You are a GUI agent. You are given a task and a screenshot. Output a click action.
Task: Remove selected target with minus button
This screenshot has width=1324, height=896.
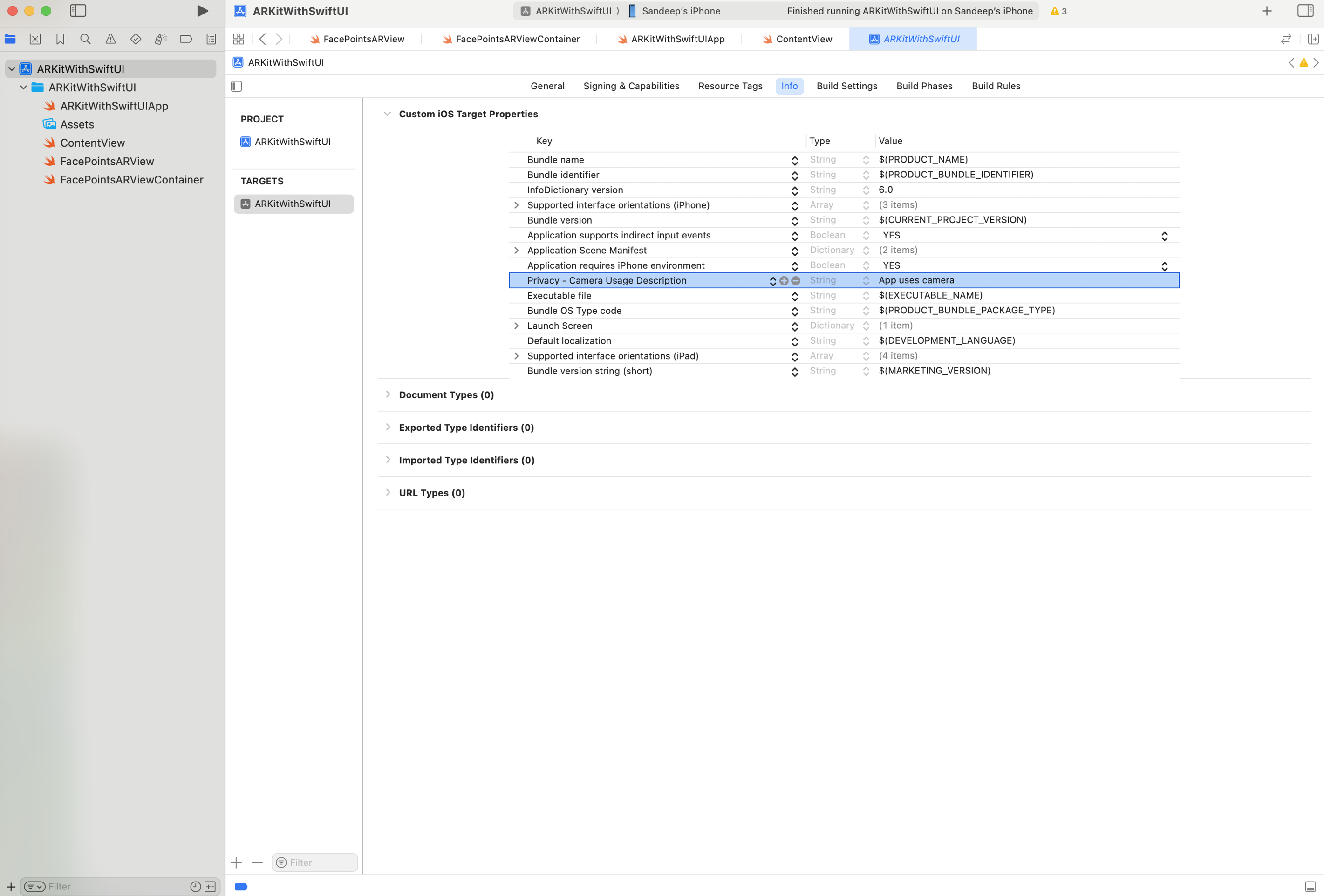click(257, 863)
